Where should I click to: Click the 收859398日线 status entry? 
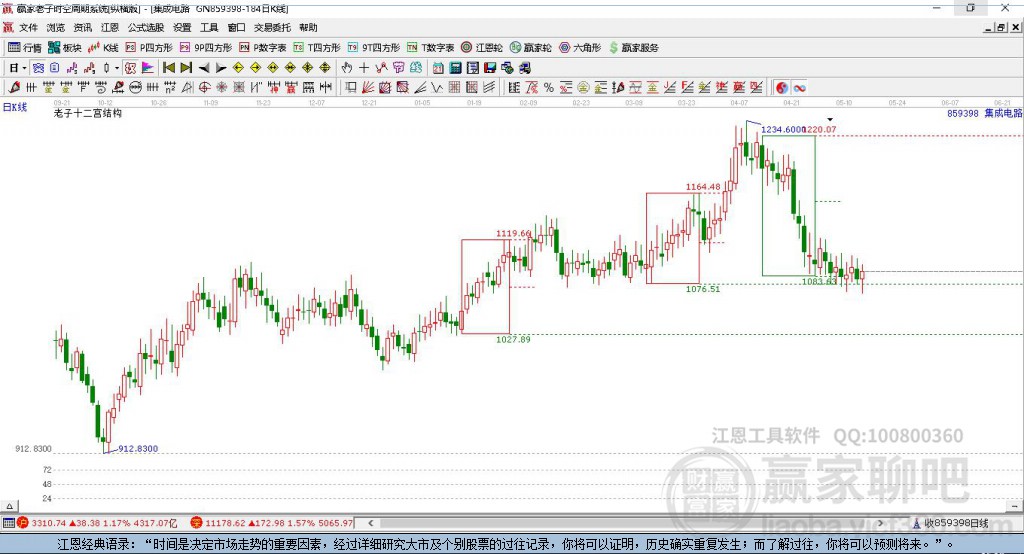pyautogui.click(x=951, y=523)
